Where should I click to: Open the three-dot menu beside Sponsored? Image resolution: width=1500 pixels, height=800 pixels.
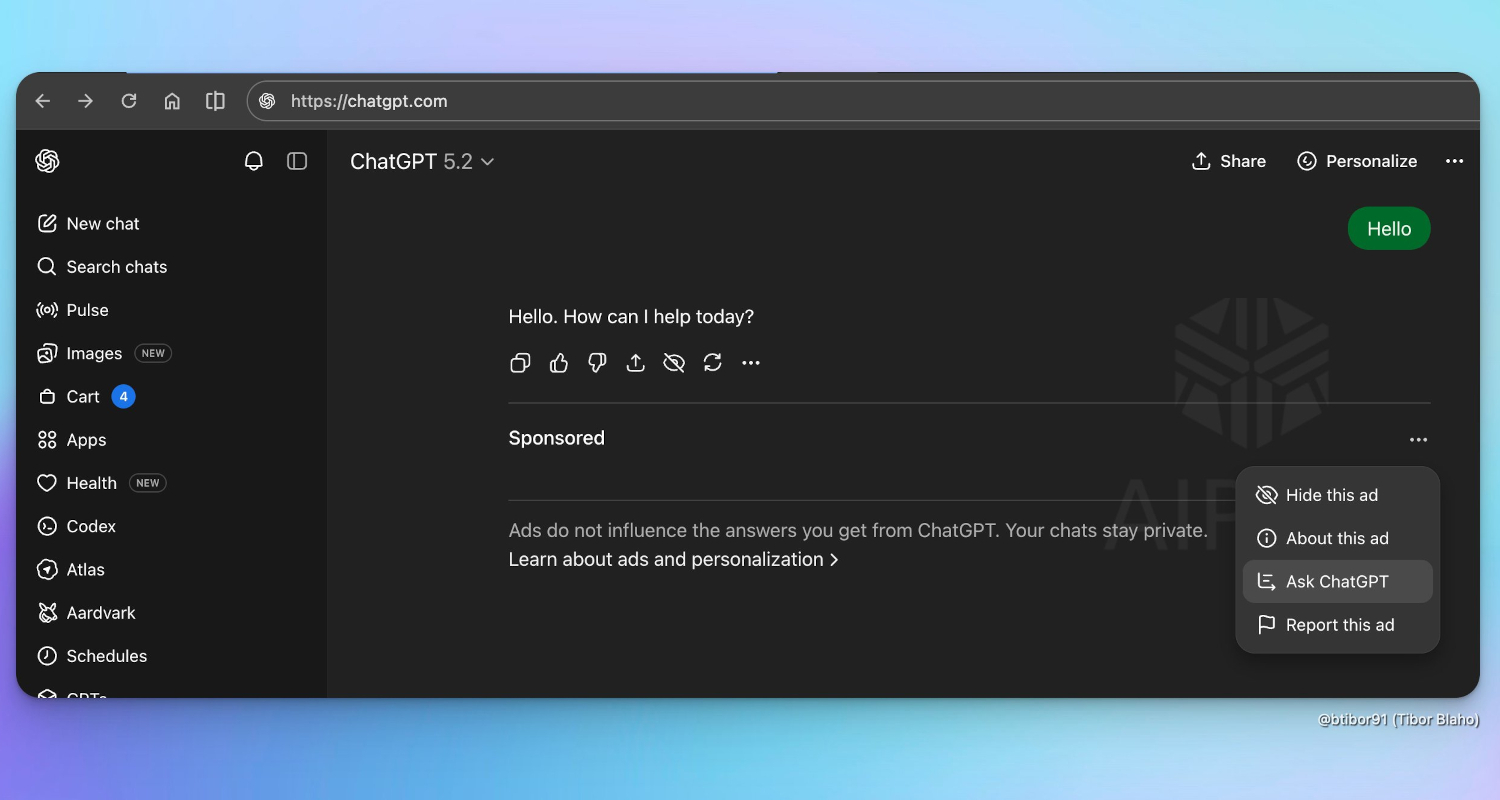click(1418, 440)
